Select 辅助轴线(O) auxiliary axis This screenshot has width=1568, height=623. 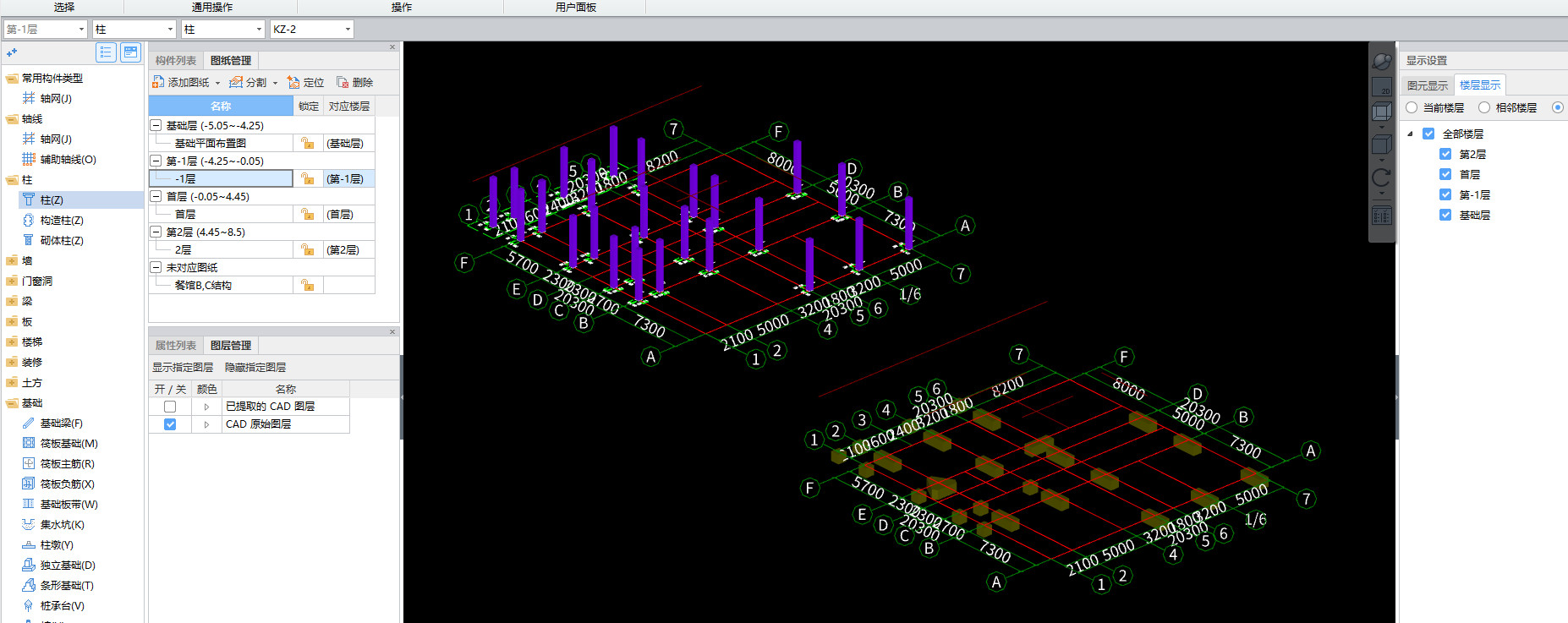tap(68, 159)
